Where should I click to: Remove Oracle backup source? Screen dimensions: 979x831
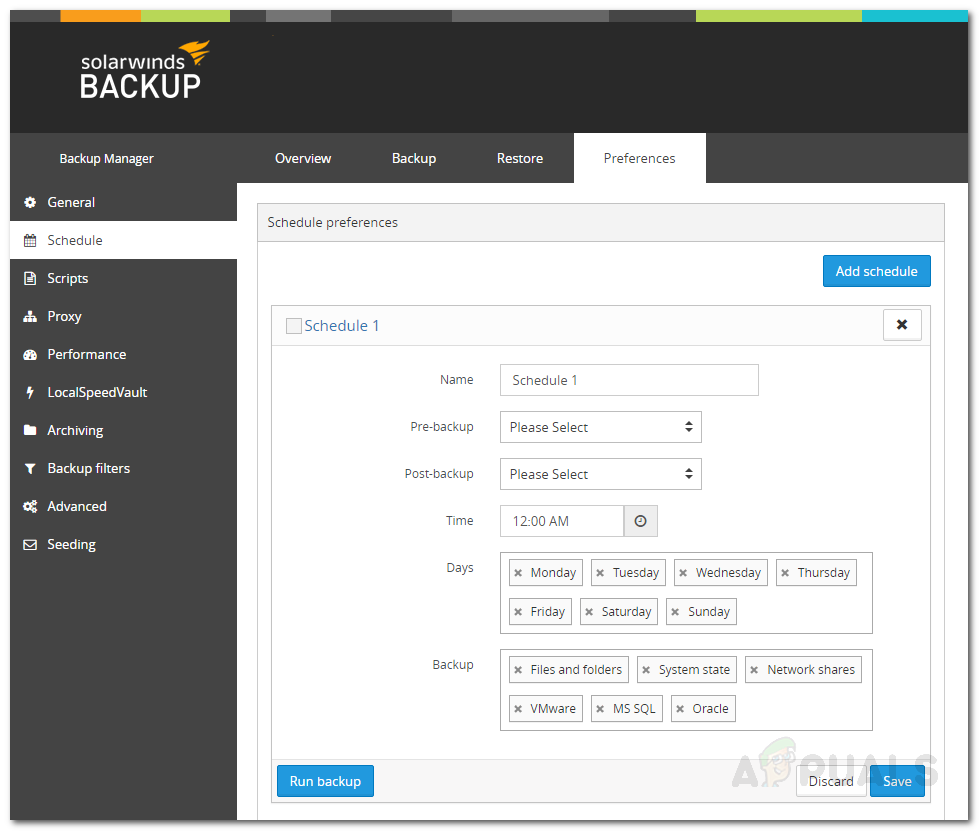(680, 709)
